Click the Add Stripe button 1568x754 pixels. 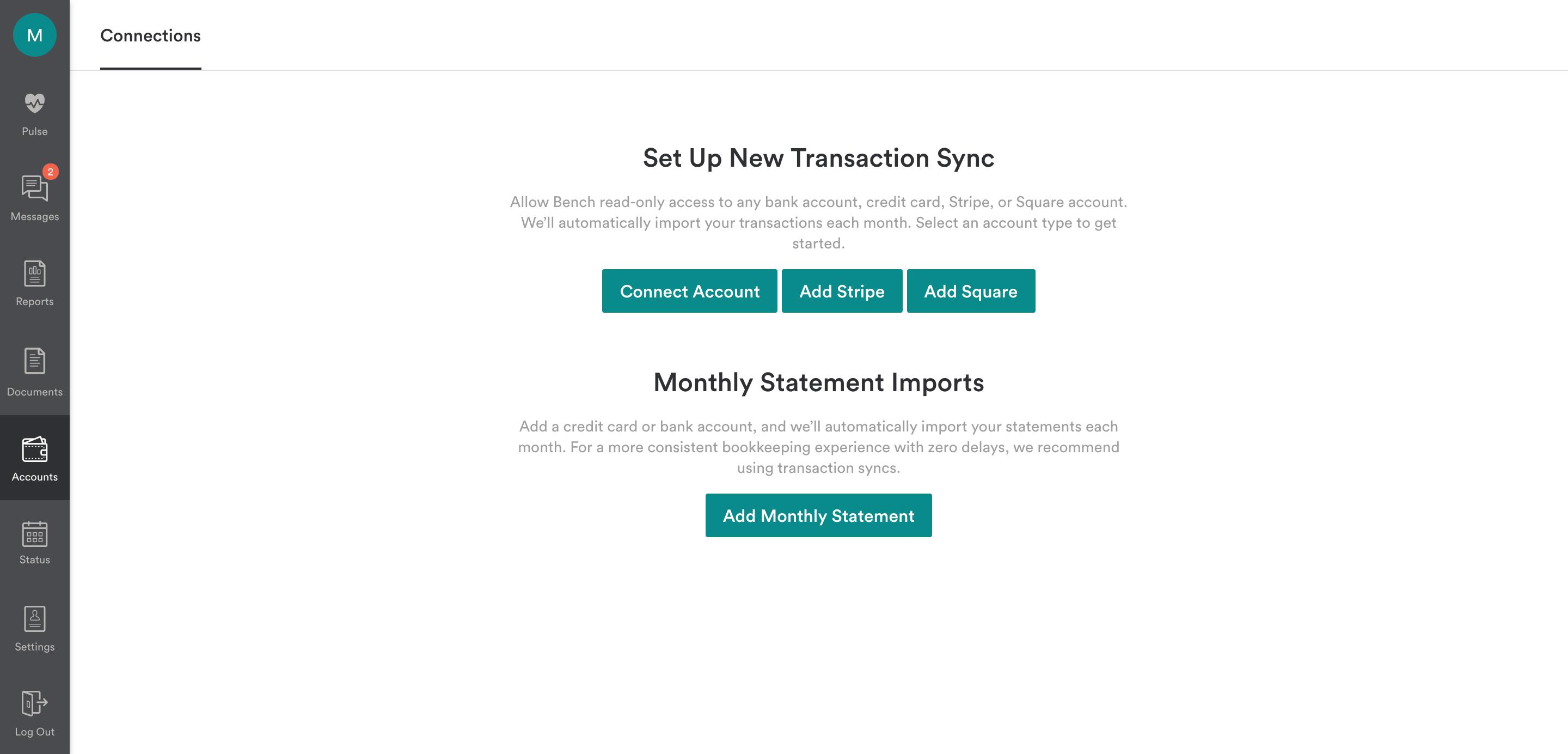pyautogui.click(x=841, y=291)
